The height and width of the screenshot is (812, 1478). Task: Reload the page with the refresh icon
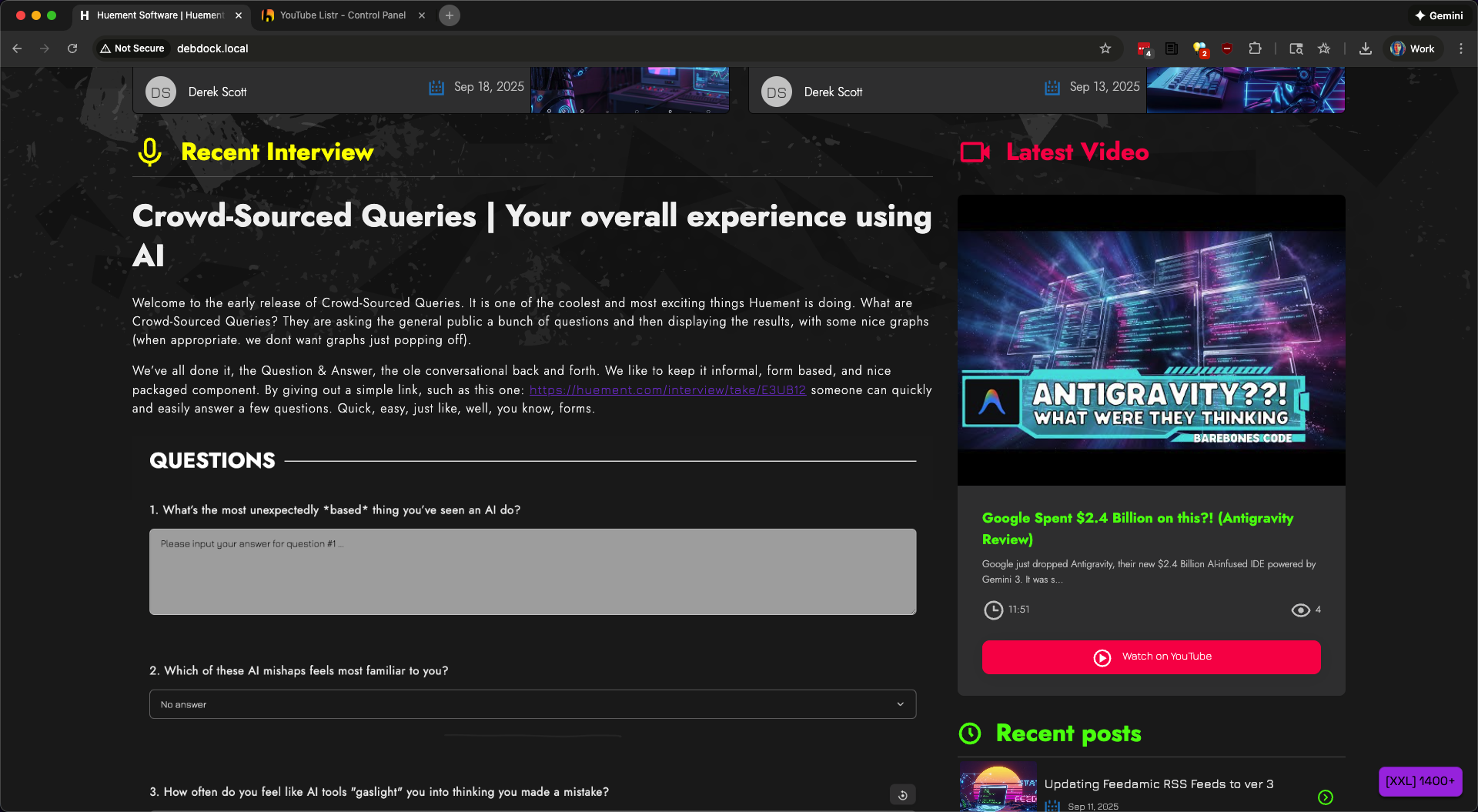[x=72, y=48]
